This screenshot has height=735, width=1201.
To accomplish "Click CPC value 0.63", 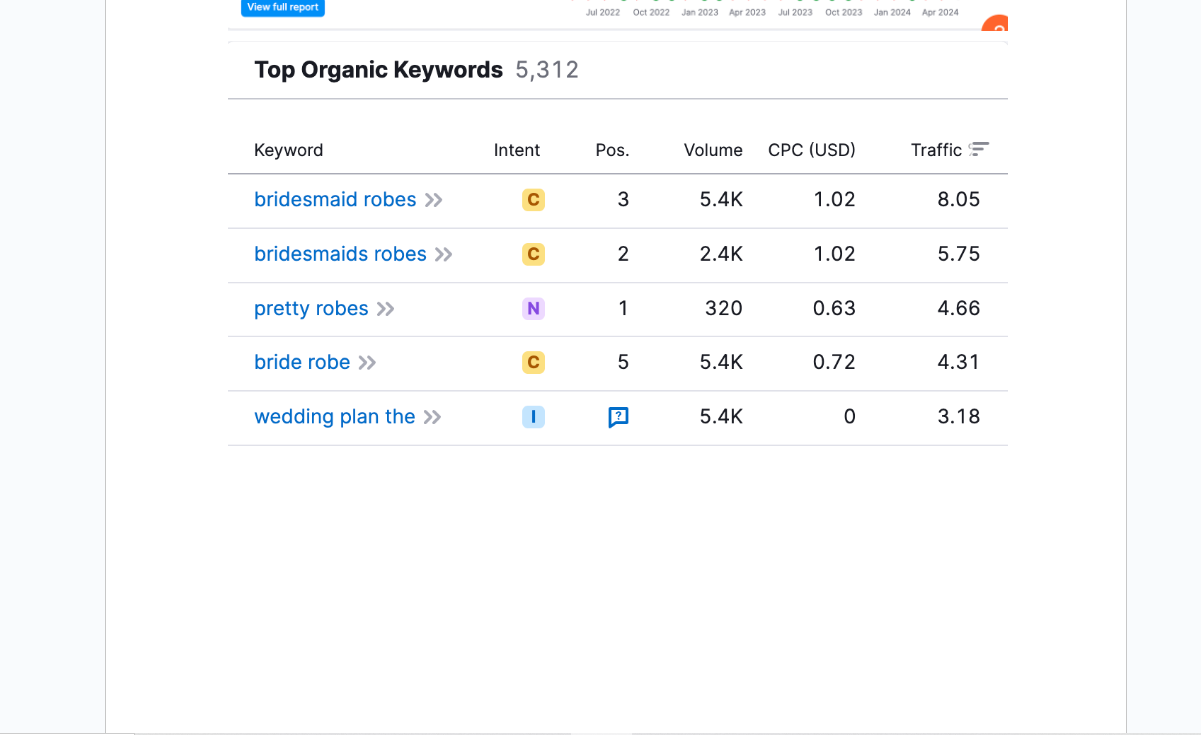I will (x=835, y=308).
